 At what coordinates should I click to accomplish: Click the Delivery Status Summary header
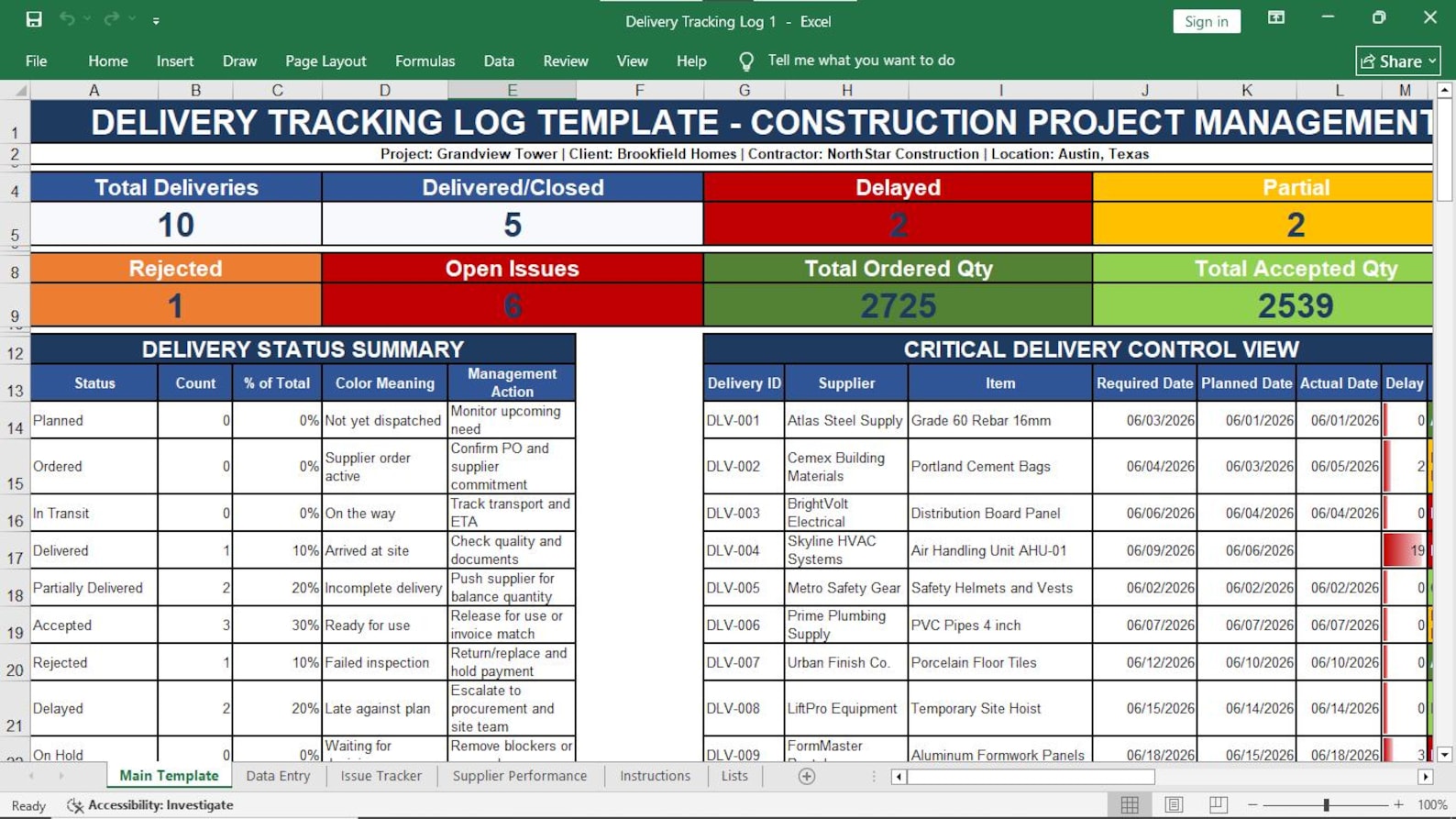point(303,349)
